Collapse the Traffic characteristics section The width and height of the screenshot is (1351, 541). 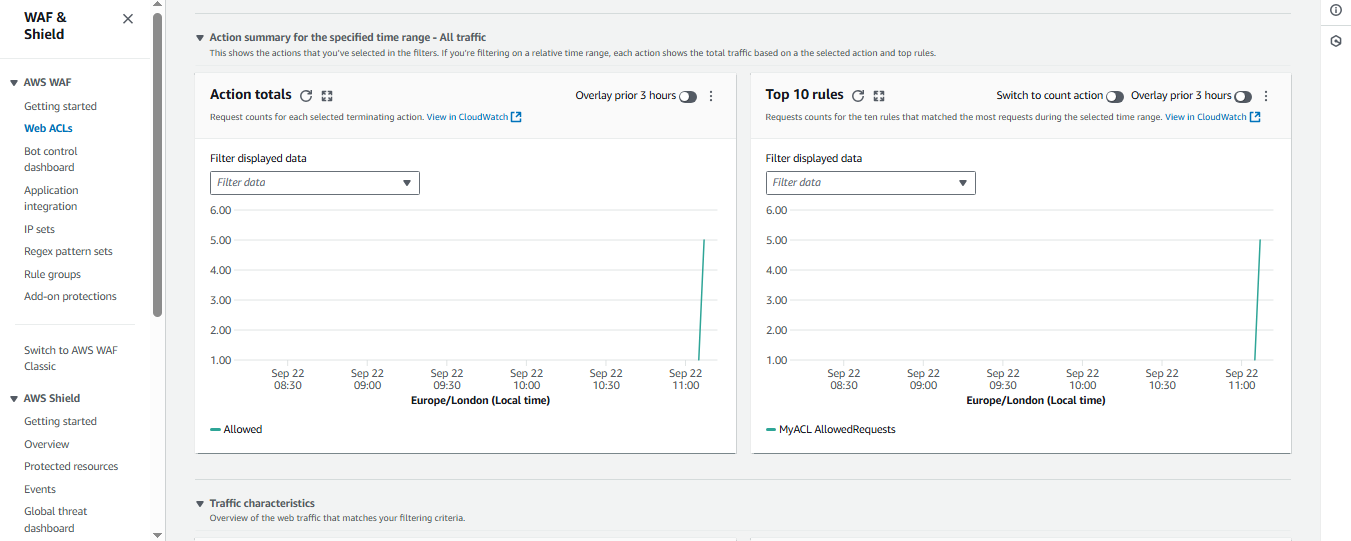[x=200, y=504]
